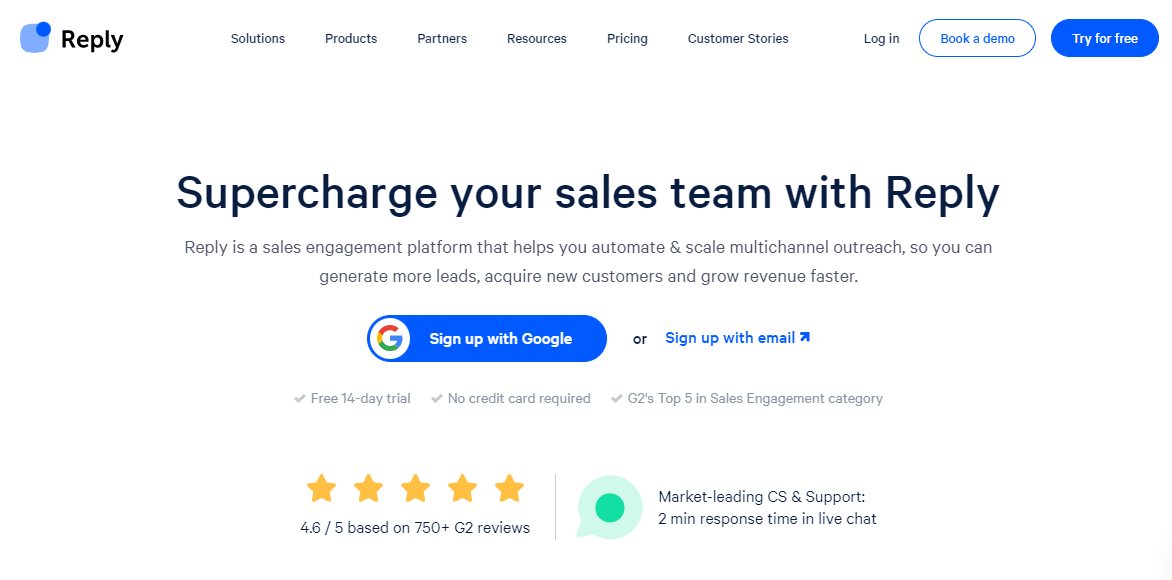Go to the Pricing page
Image resolution: width=1172 pixels, height=580 pixels.
point(627,39)
